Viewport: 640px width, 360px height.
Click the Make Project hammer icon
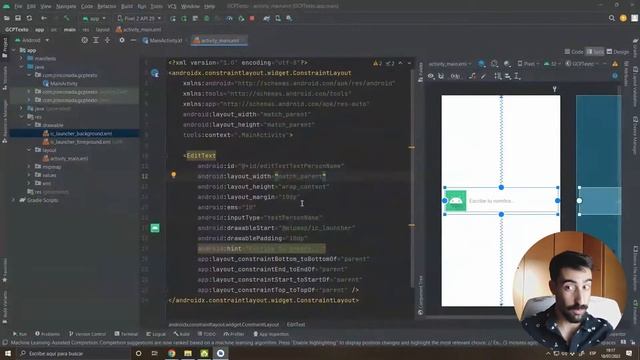pos(67,18)
